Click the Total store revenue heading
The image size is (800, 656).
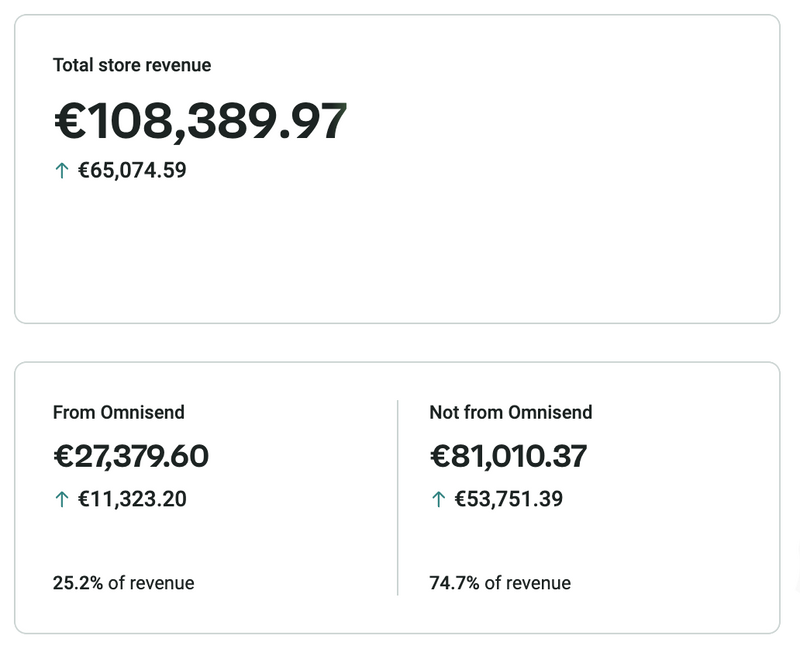[x=132, y=65]
